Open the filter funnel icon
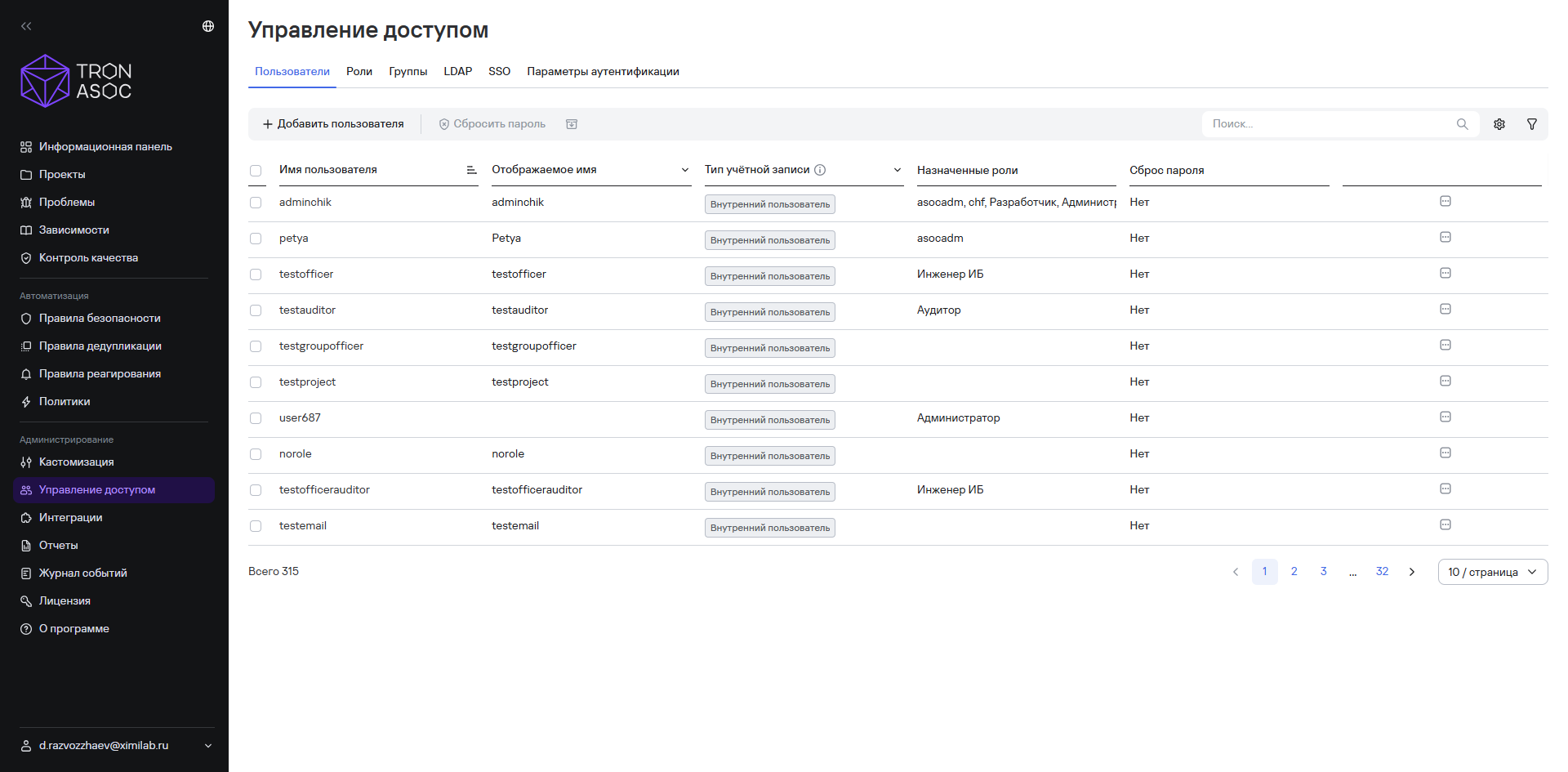 coord(1532,124)
